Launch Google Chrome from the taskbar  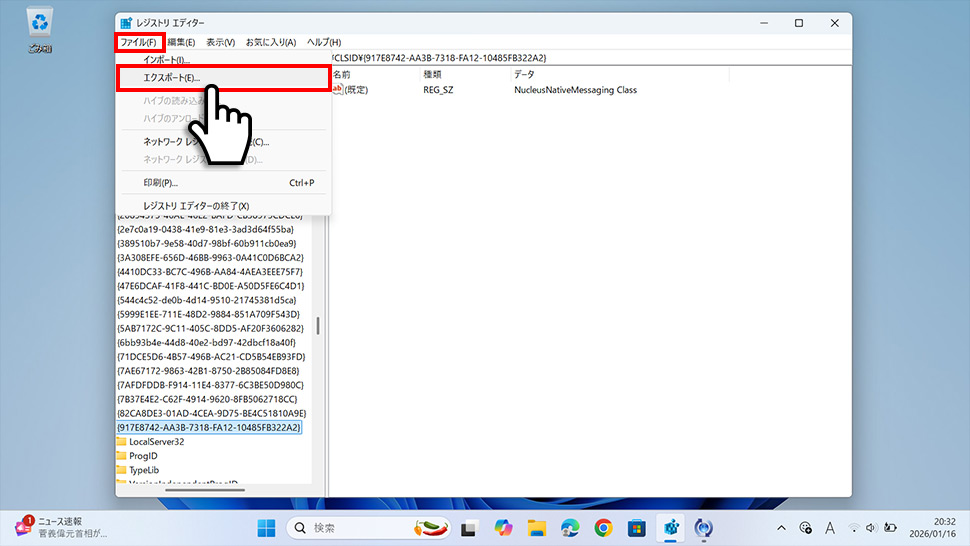pos(603,527)
